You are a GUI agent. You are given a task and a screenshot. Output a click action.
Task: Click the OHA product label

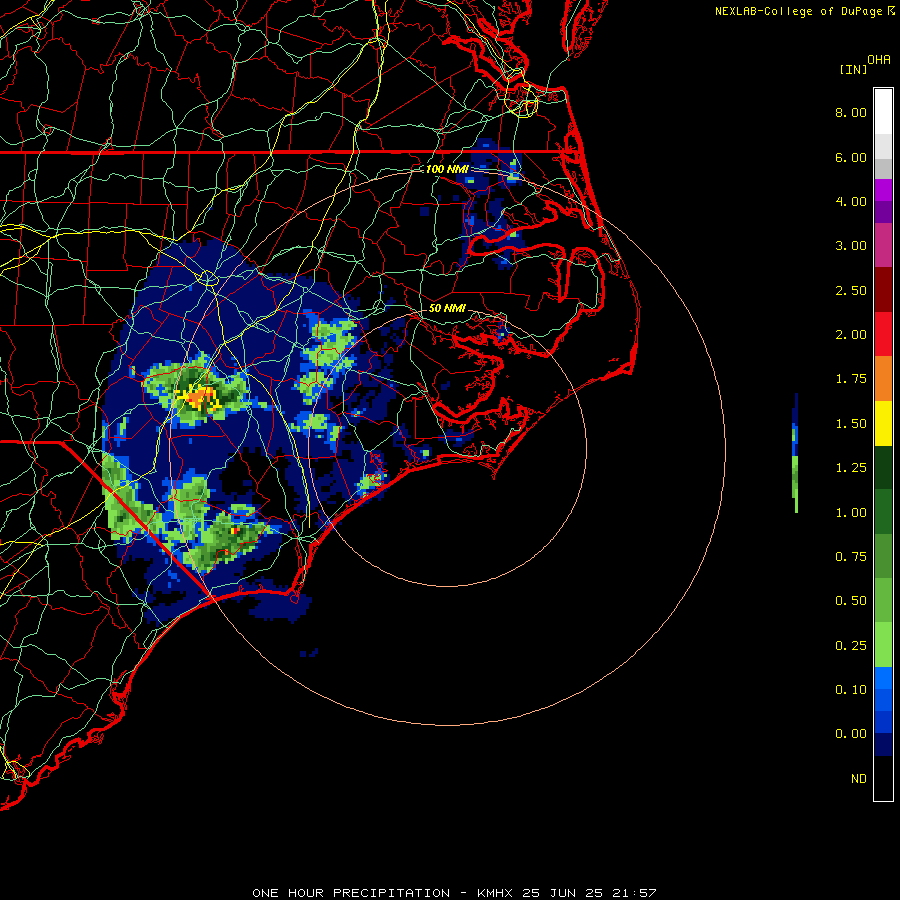click(x=879, y=60)
